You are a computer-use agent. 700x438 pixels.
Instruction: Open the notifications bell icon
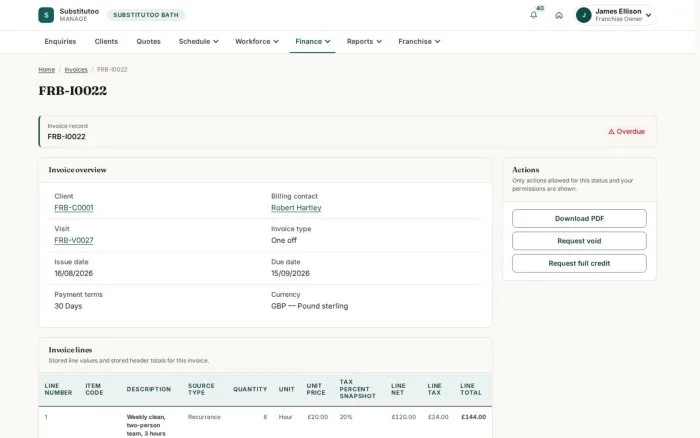533,15
